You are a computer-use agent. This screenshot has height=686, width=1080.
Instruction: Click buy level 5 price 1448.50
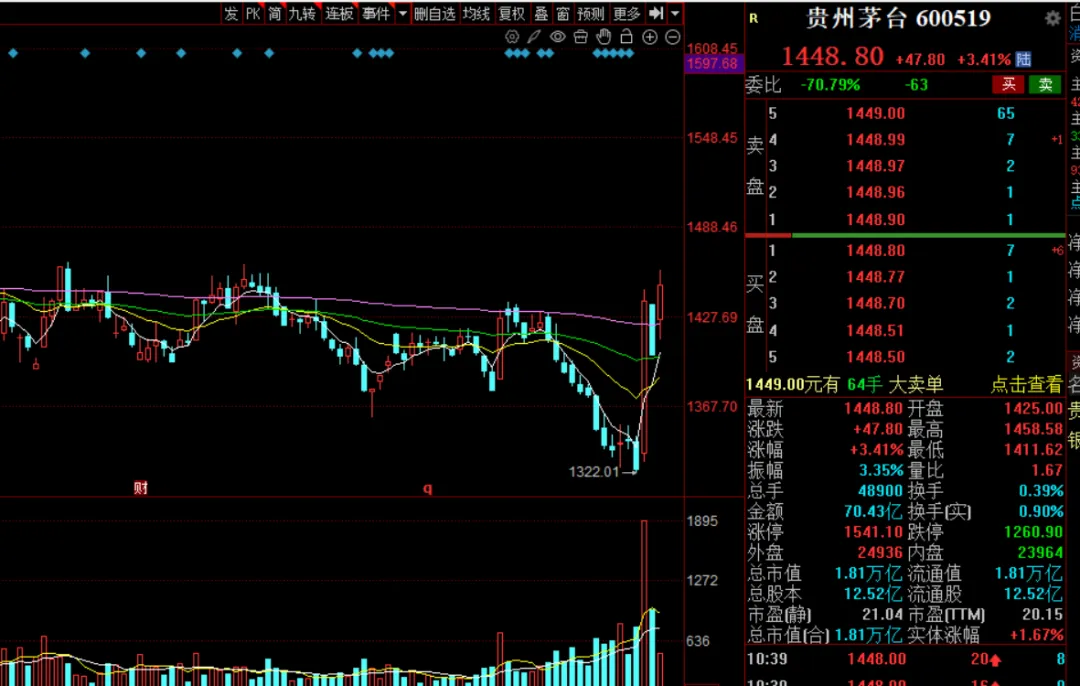875,357
